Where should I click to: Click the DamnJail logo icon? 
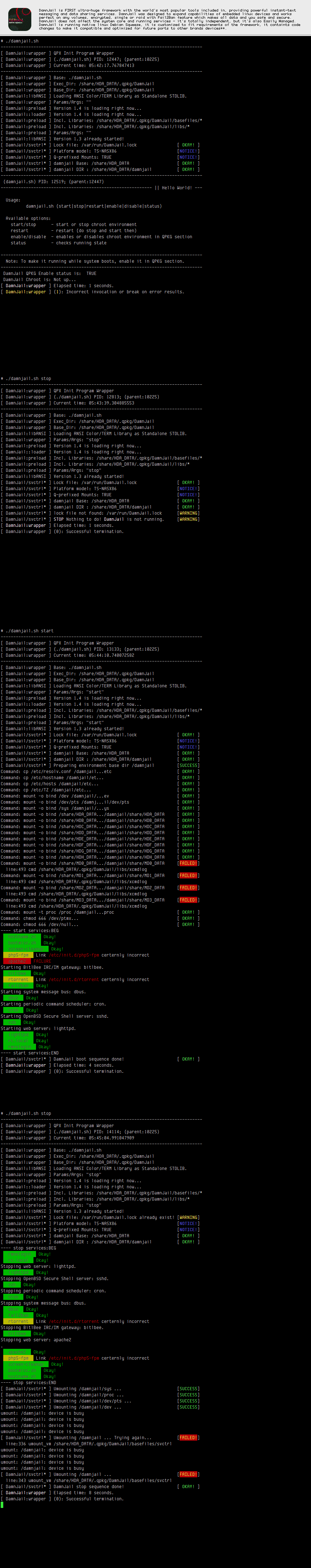19,19
